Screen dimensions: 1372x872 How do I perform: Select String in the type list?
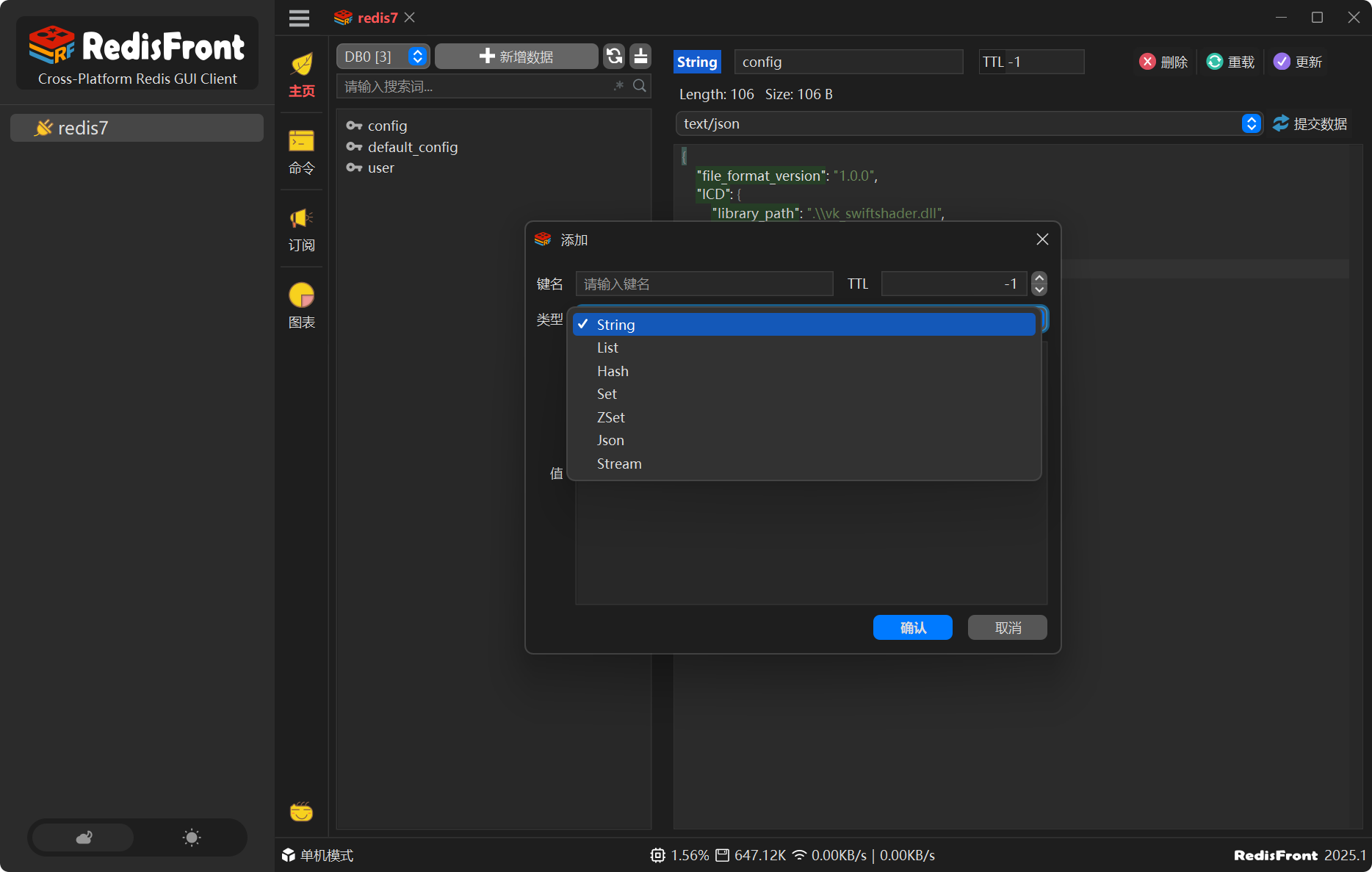pos(804,324)
